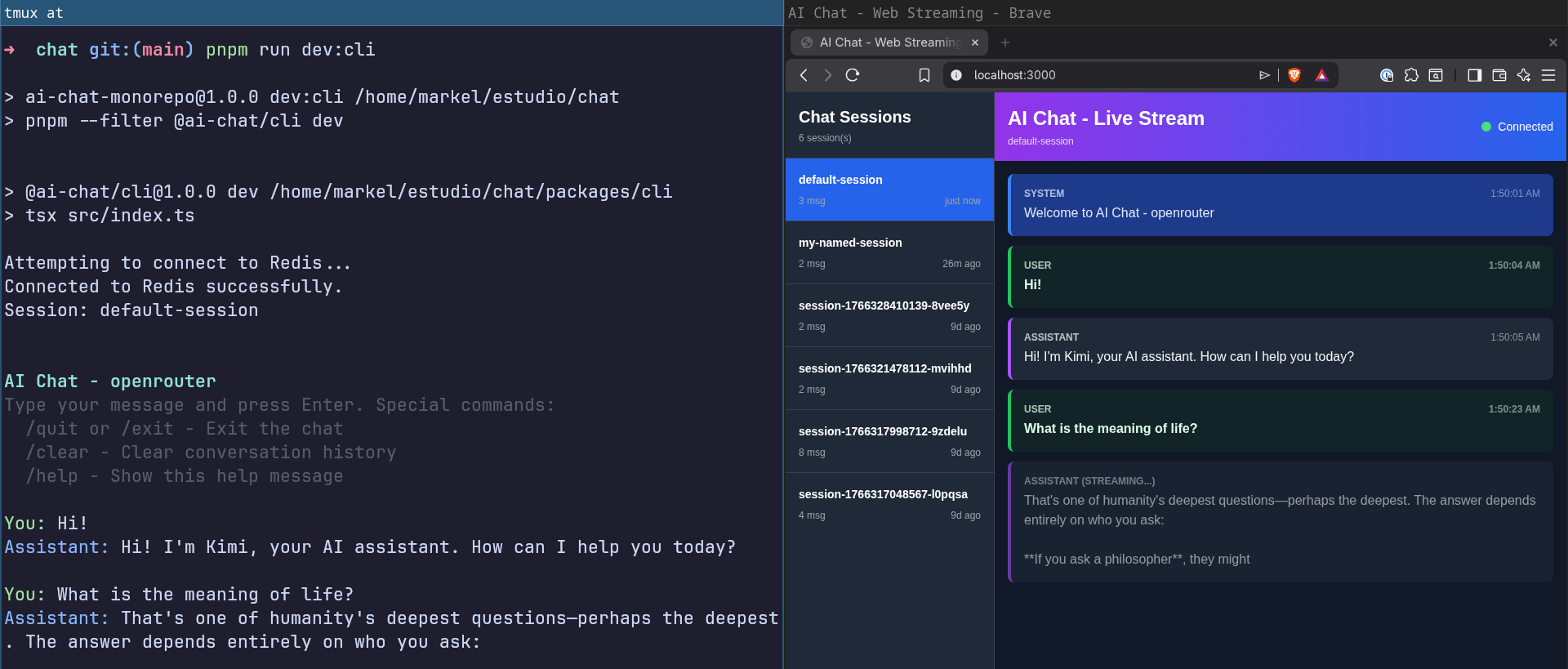
Task: Open the Brave Wallet icon
Action: [1499, 75]
